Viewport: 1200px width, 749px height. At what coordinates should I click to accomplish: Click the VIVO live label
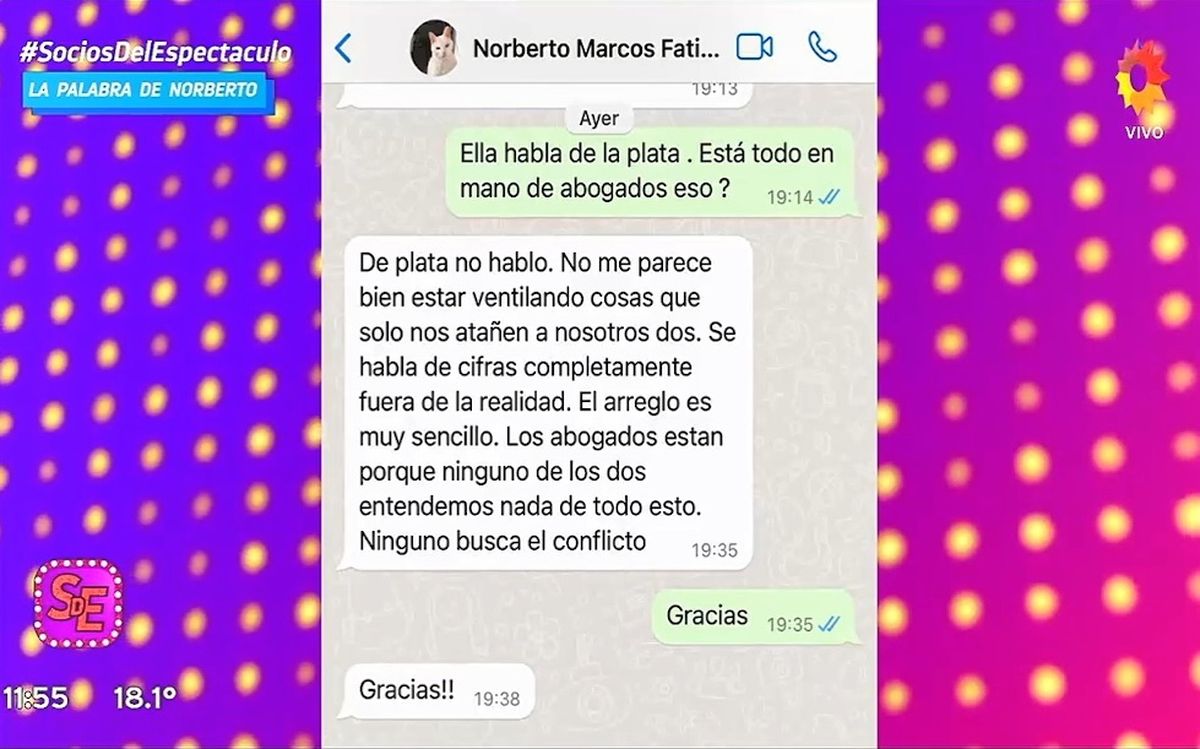coord(1144,133)
